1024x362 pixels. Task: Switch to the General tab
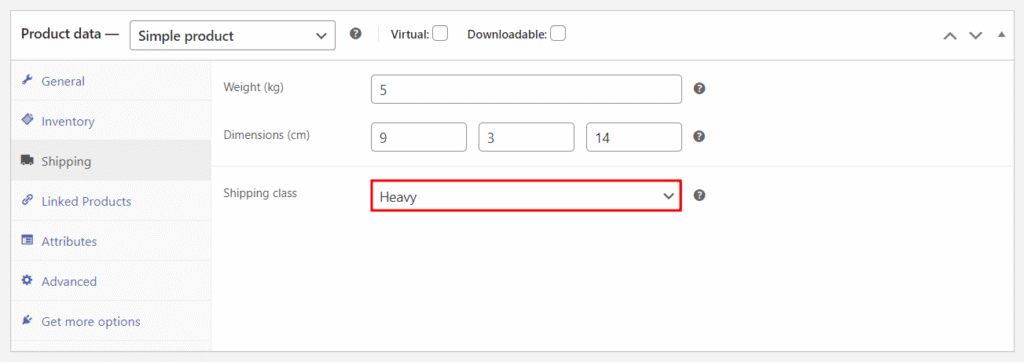pyautogui.click(x=111, y=81)
